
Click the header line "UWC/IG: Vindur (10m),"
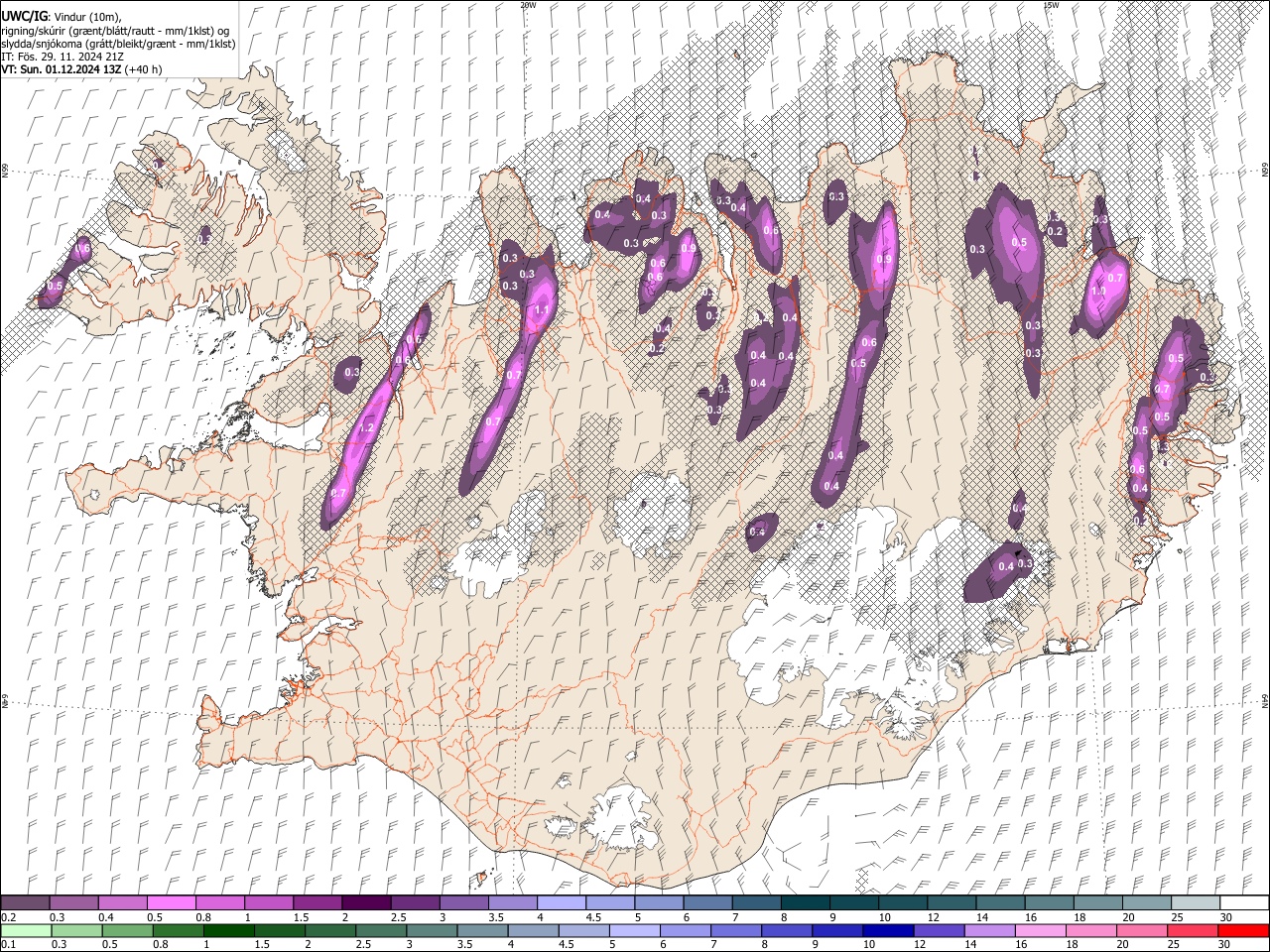click(61, 17)
